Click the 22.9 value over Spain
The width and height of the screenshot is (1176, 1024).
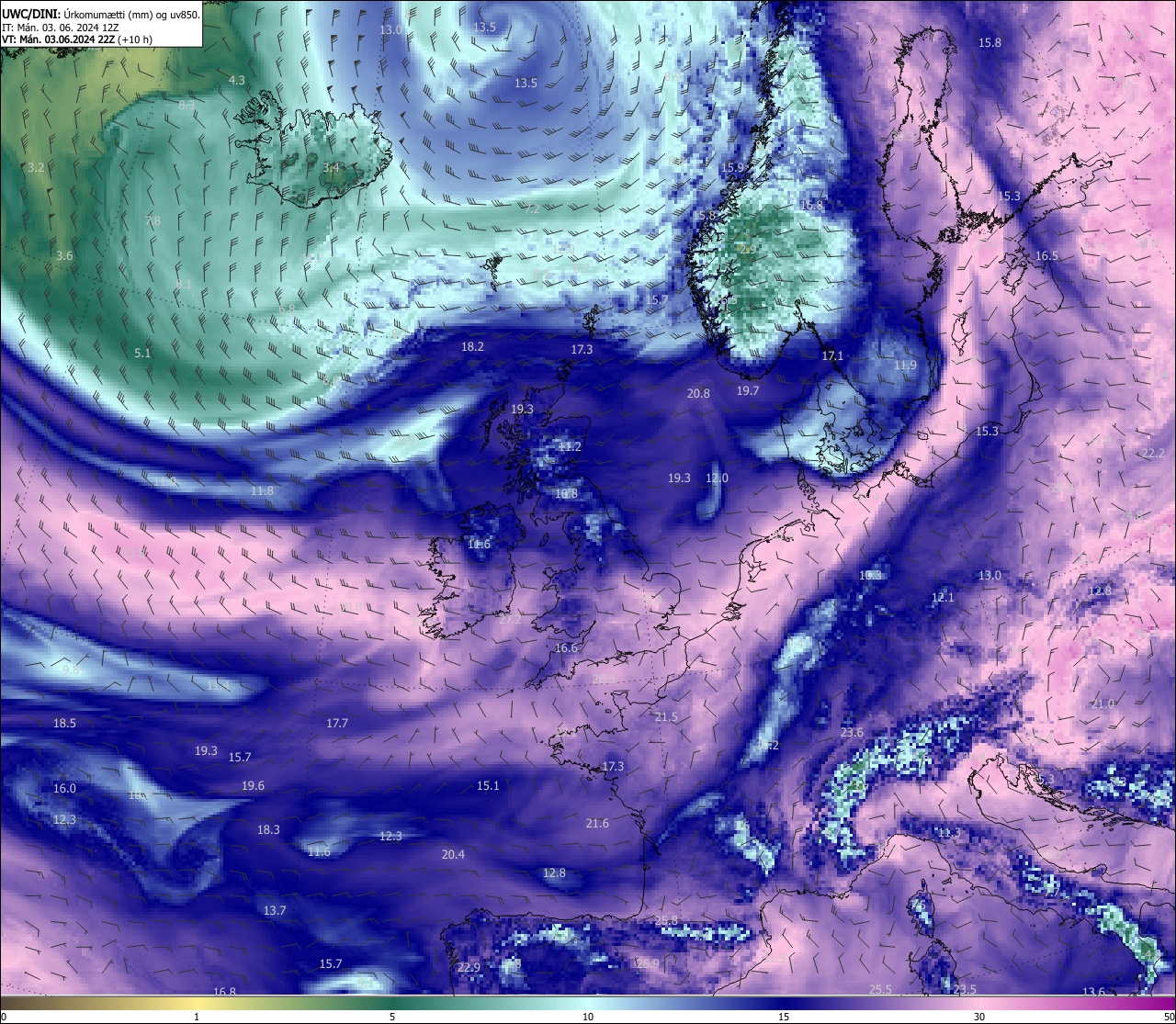469,968
